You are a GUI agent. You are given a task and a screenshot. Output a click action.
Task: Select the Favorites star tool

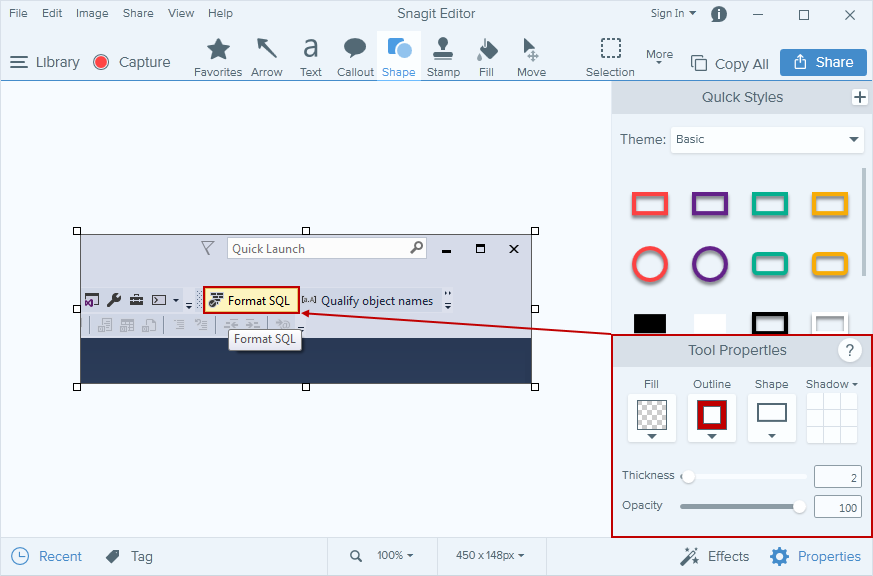[218, 57]
